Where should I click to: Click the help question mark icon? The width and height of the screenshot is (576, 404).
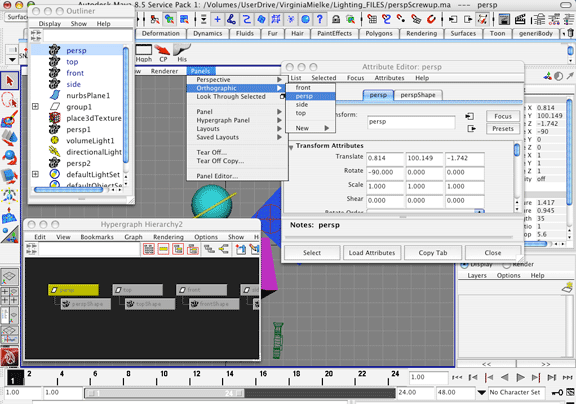click(320, 19)
